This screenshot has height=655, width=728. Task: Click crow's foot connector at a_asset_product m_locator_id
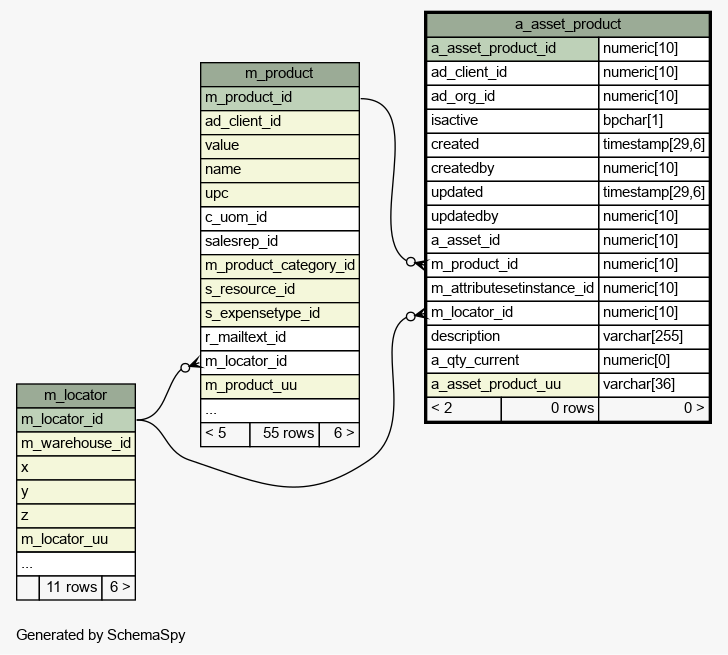click(416, 315)
